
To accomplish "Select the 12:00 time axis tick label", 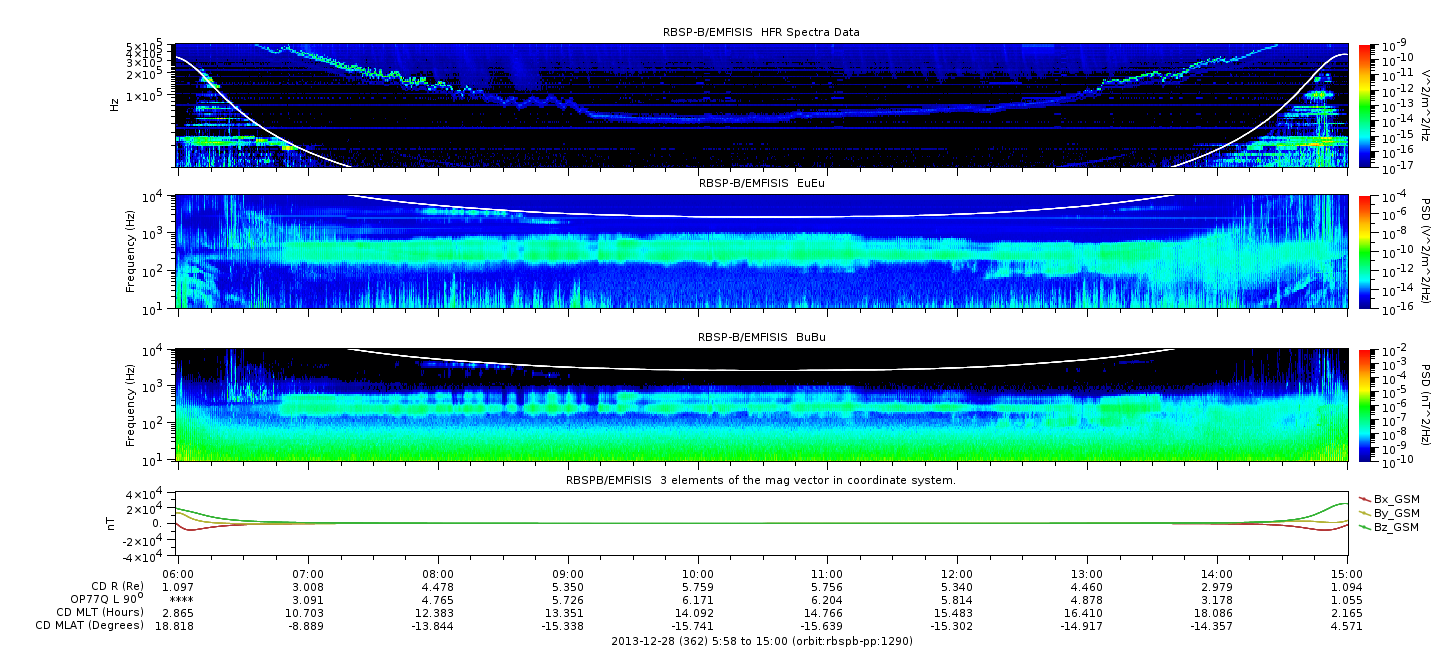I will [958, 575].
